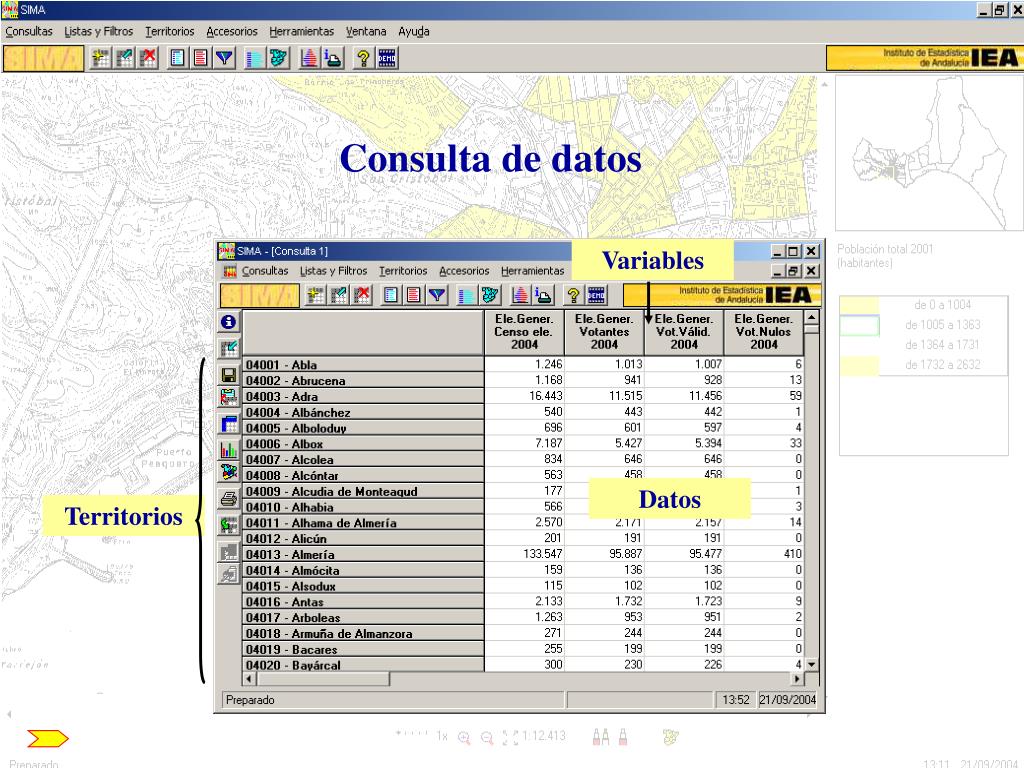Click Ele.Gener. Censo ele. 2004 column header
The height and width of the screenshot is (768, 1024).
[524, 332]
